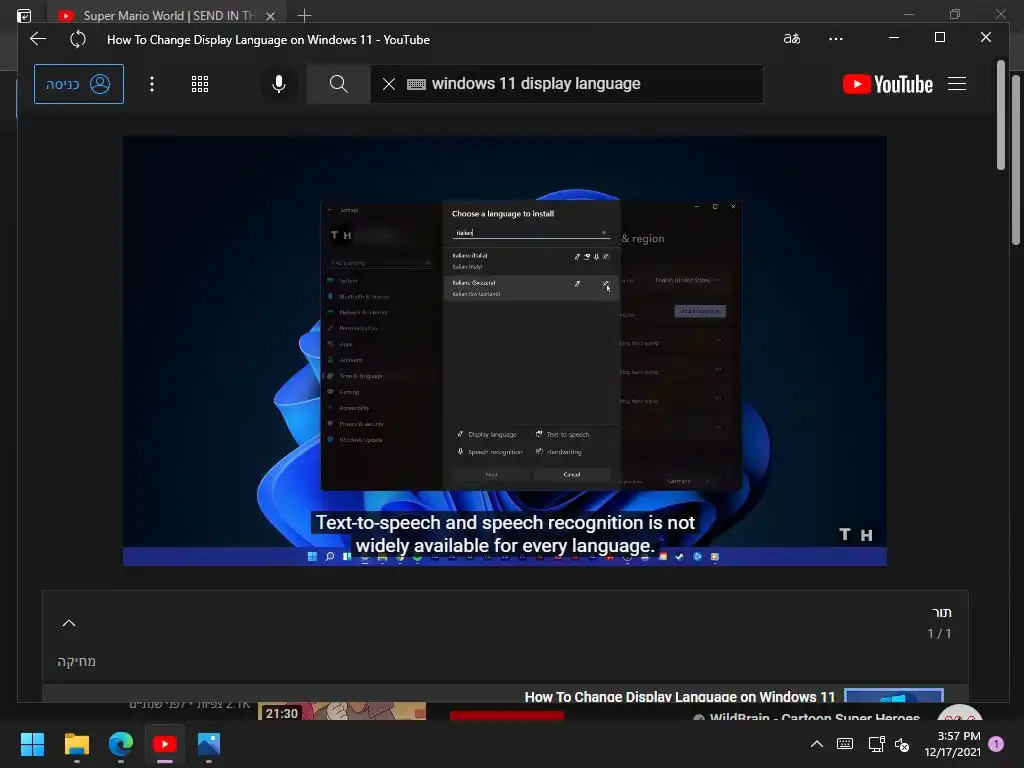Click the video player area
1024x768 pixels.
(505, 350)
